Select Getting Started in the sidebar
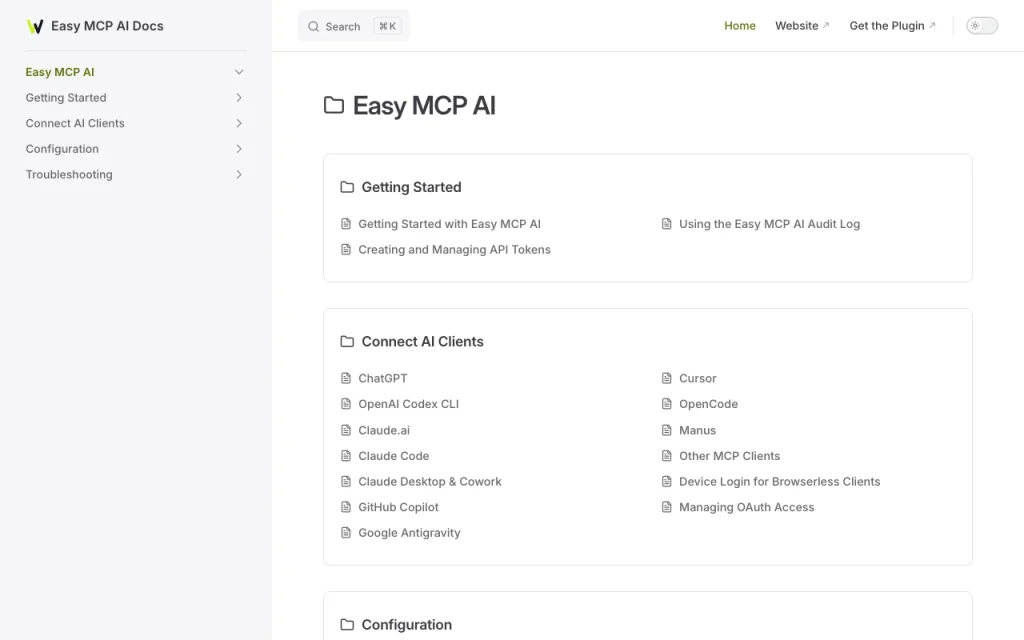The height and width of the screenshot is (640, 1024). point(66,97)
